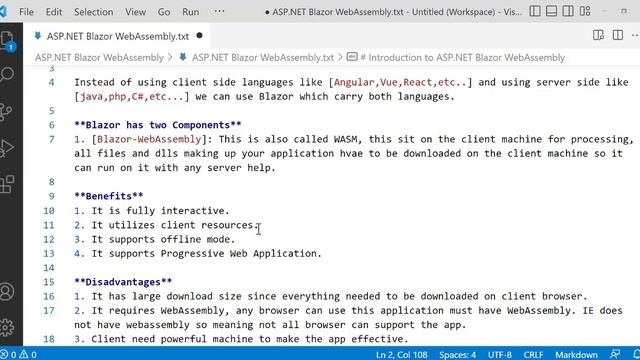Click the line 'It supports offline mode.'
Viewport: 640px width, 360px height.
(x=163, y=239)
